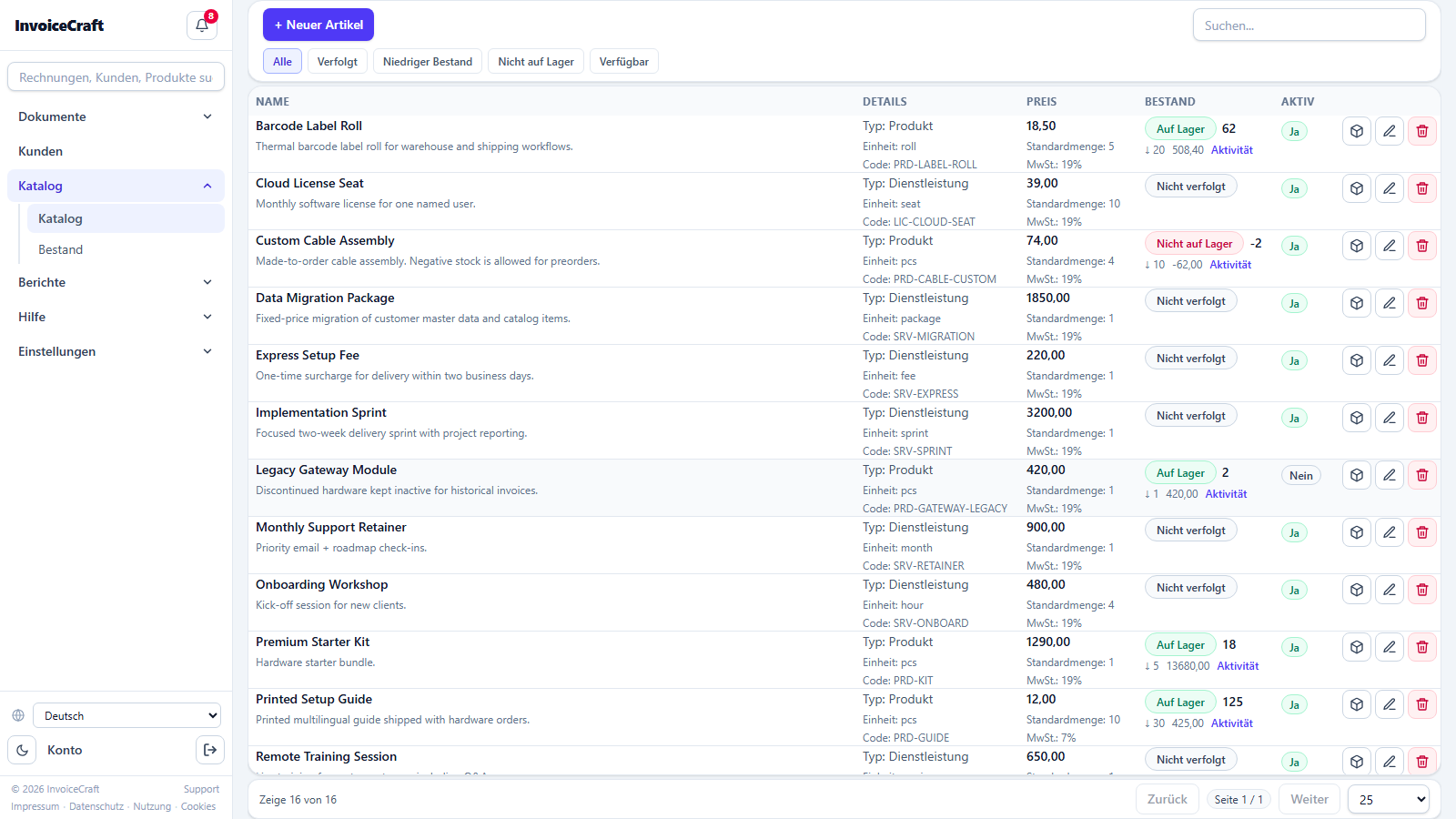
Task: Open the notifications bell icon
Action: (202, 25)
